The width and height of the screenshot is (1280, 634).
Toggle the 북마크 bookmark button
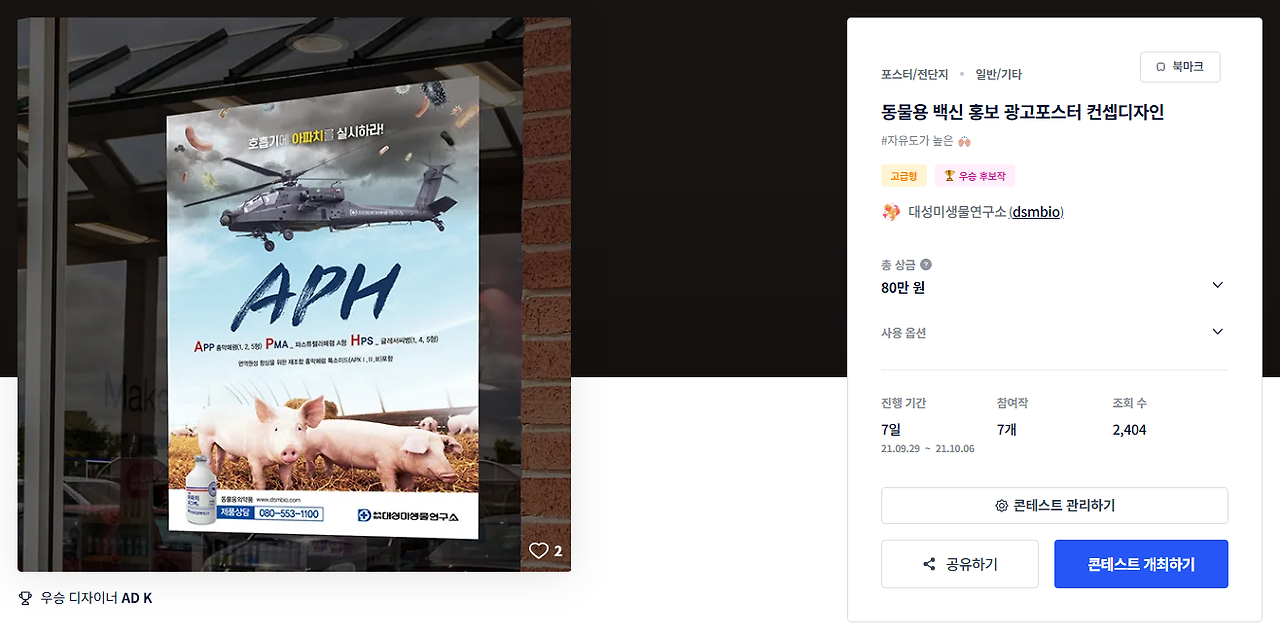click(1180, 67)
